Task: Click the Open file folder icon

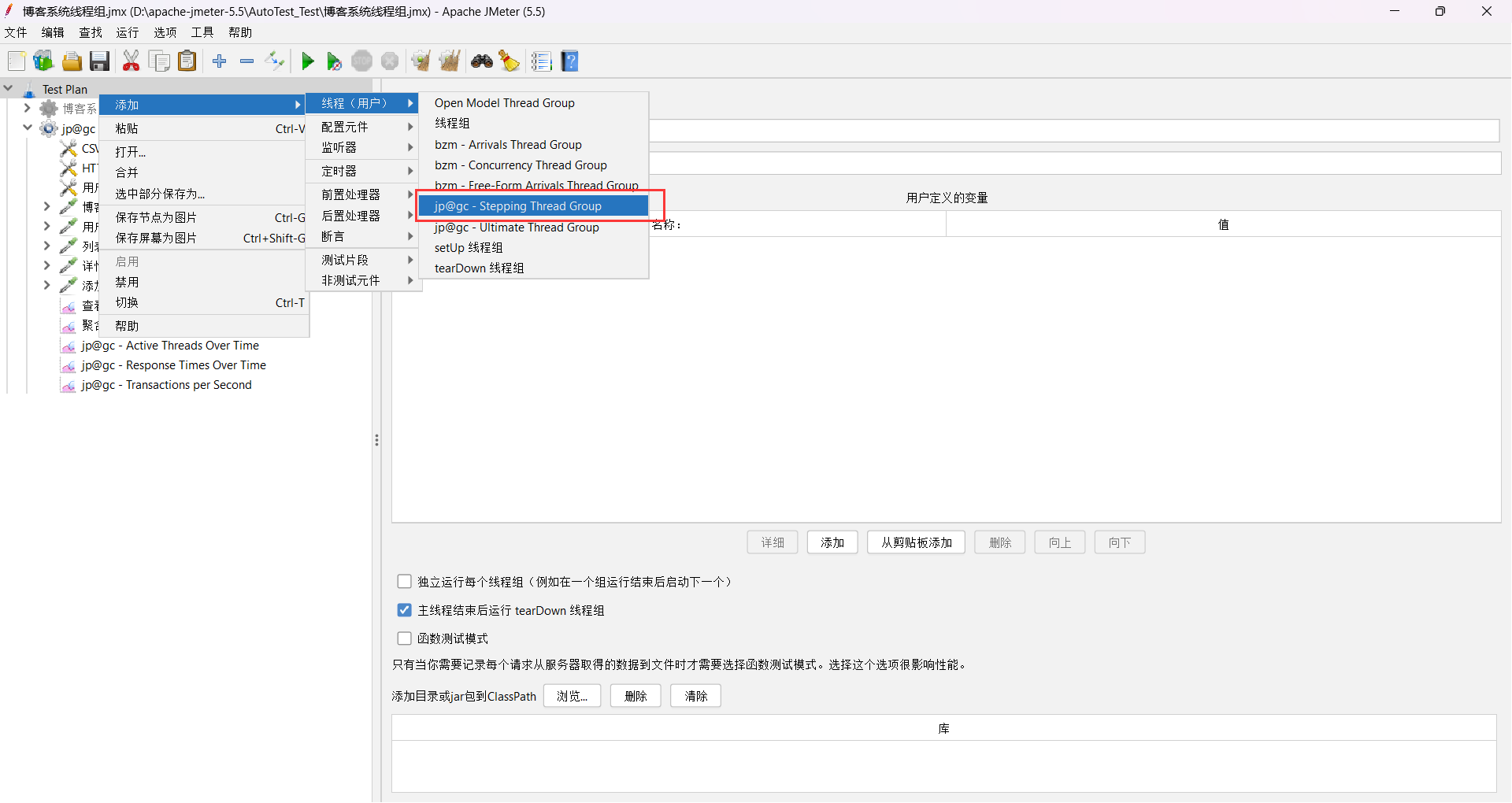Action: click(x=72, y=61)
